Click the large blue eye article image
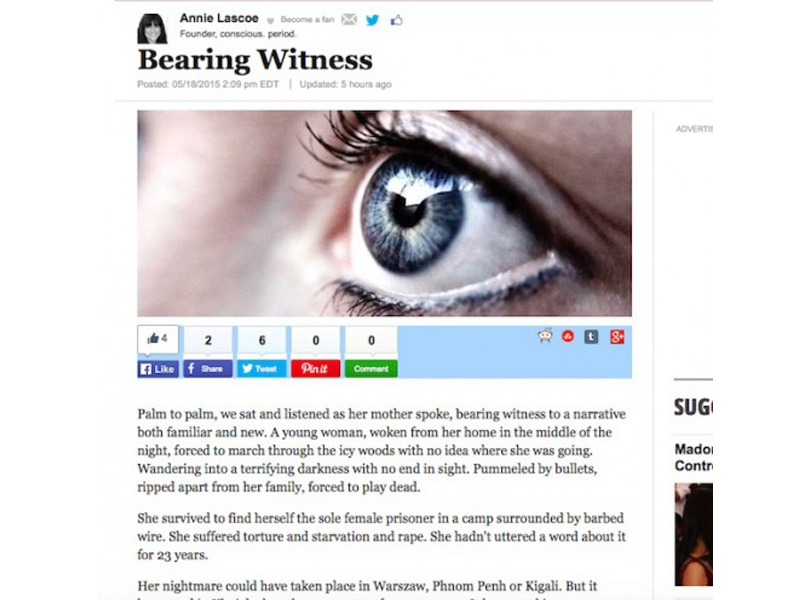Image resolution: width=800 pixels, height=600 pixels. pos(384,213)
